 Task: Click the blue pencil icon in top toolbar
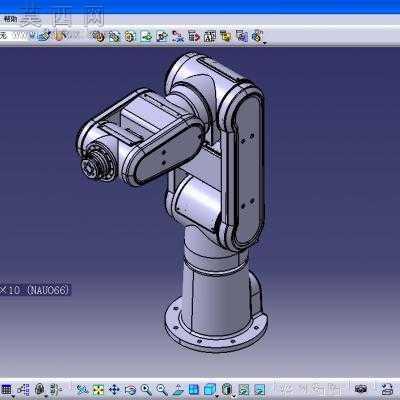pyautogui.click(x=44, y=36)
